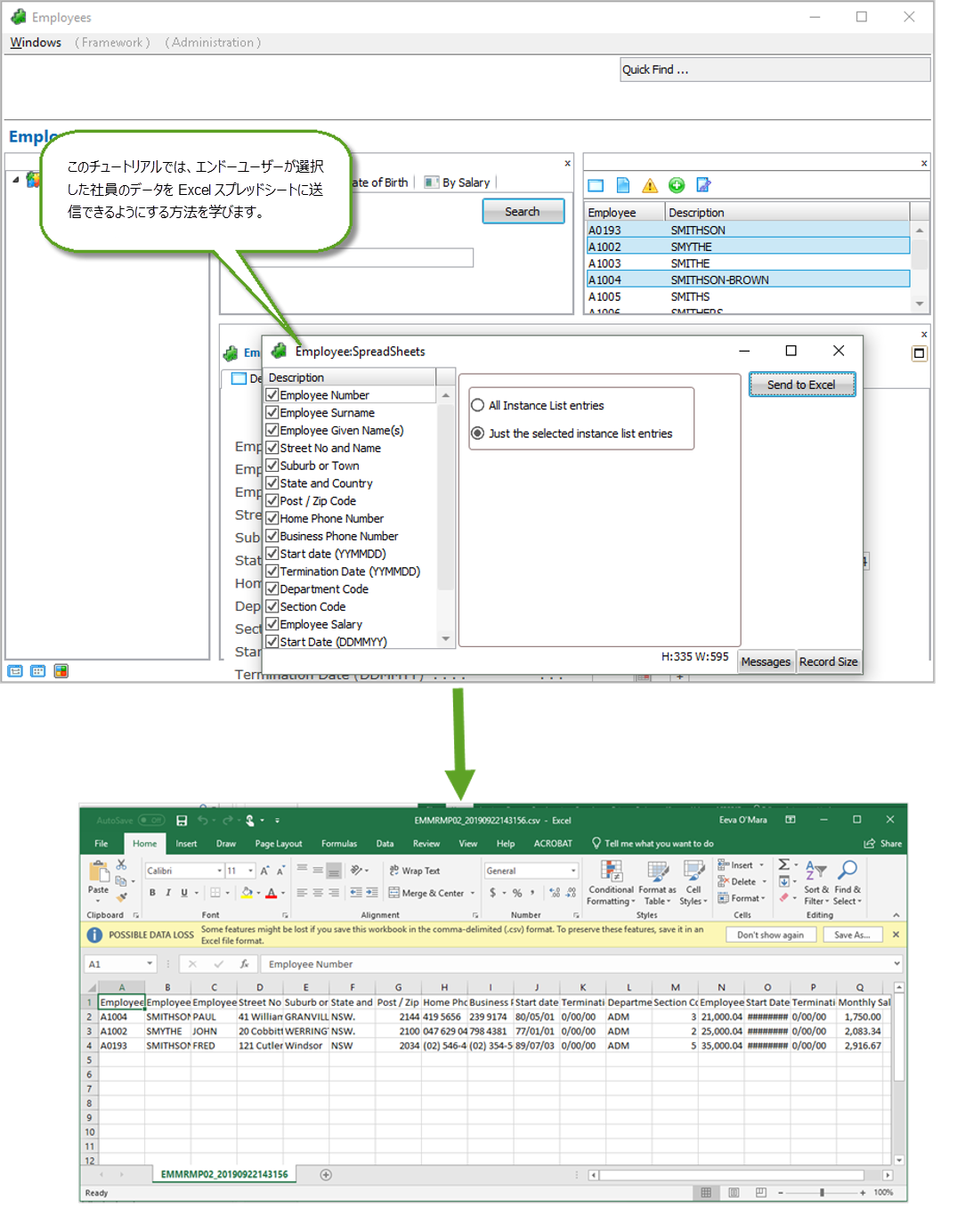
Task: Uncheck the Employee Surname checkbox
Action: pyautogui.click(x=272, y=412)
